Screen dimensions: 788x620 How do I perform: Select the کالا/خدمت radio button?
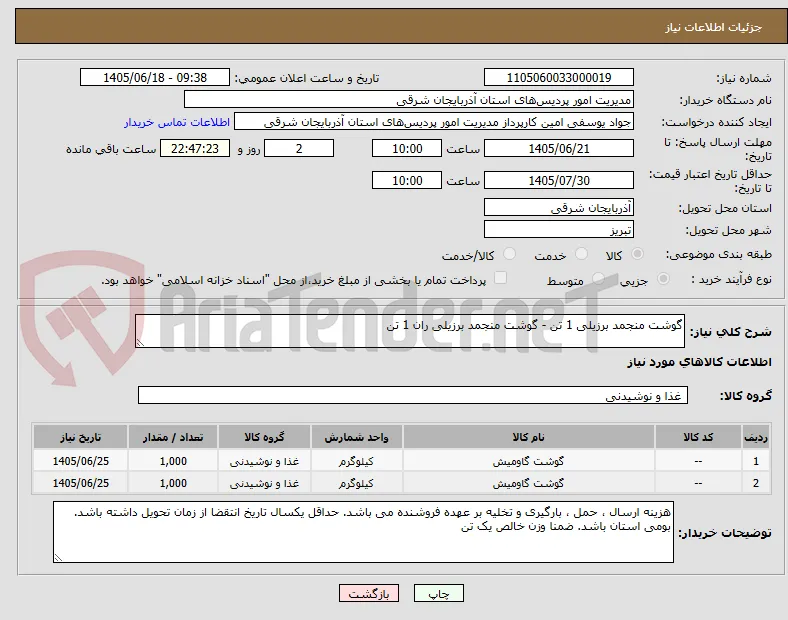(510, 254)
